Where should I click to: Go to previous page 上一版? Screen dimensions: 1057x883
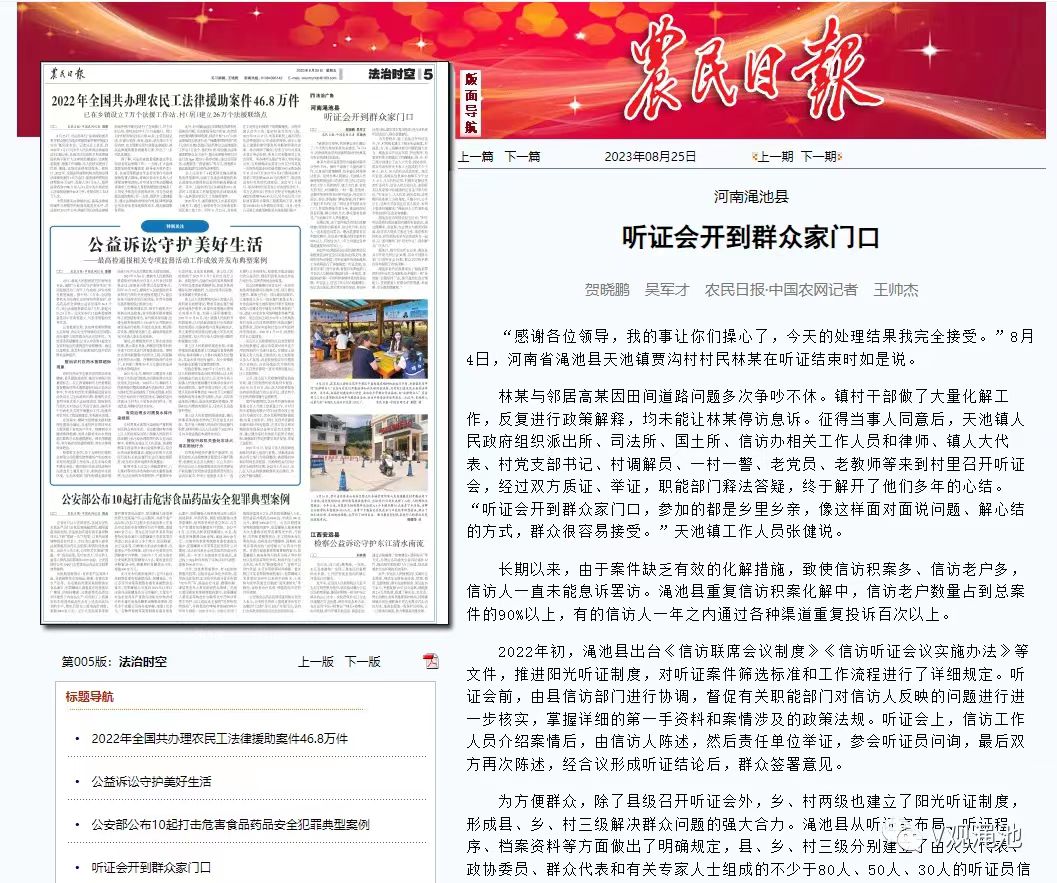(x=315, y=661)
